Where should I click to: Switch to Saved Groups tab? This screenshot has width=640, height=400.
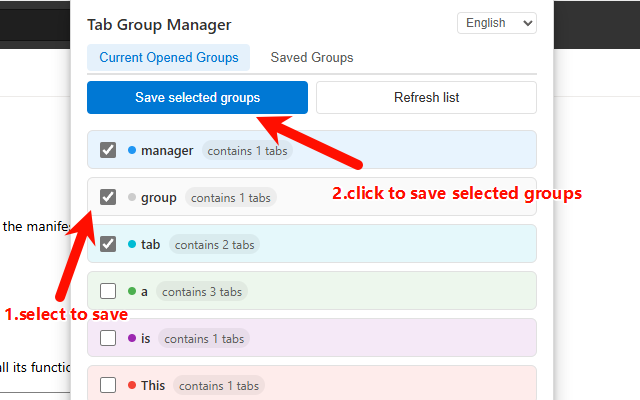point(311,58)
